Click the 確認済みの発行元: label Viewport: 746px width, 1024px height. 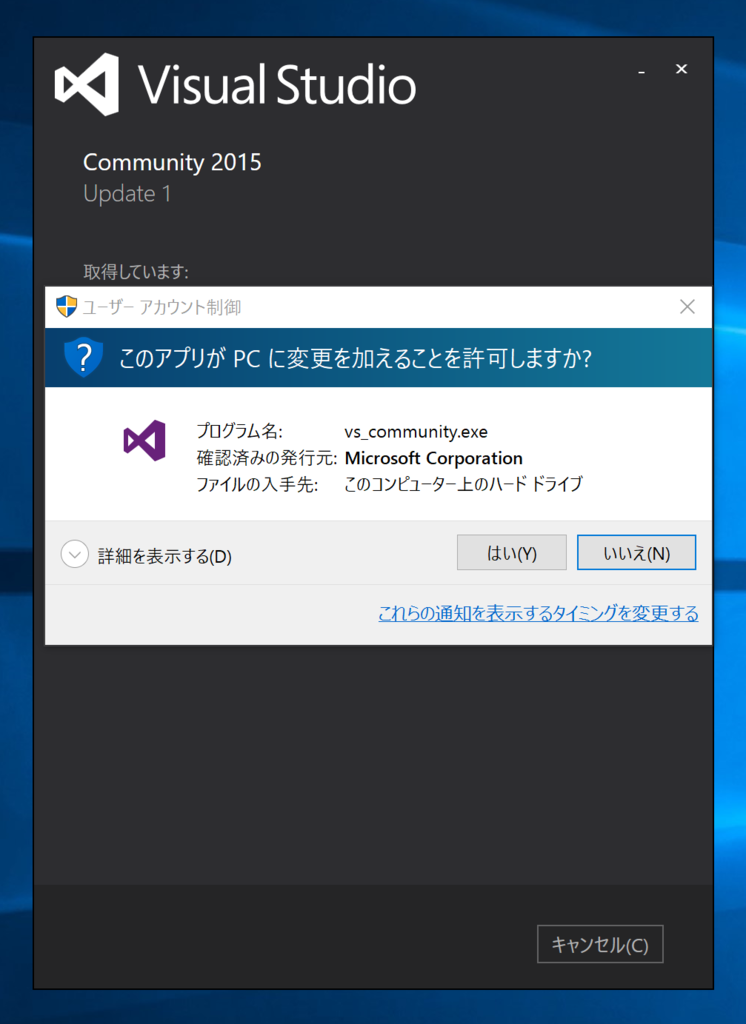(x=267, y=458)
